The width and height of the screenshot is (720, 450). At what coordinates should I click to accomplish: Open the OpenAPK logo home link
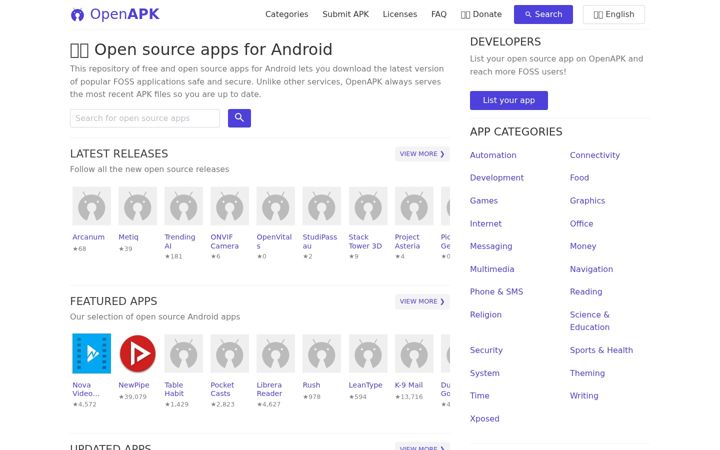[x=115, y=14]
